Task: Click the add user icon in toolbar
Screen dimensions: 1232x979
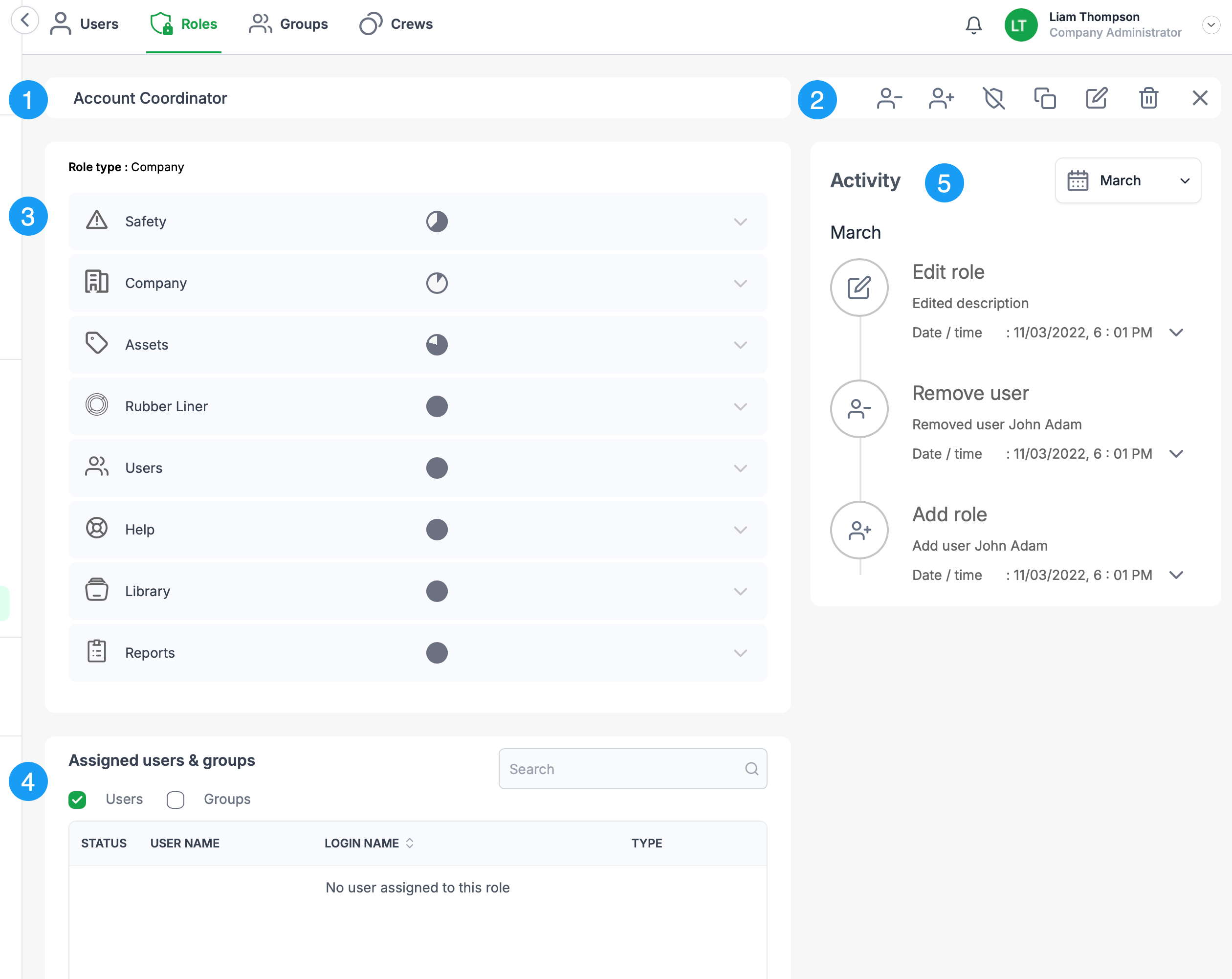Action: coord(941,98)
